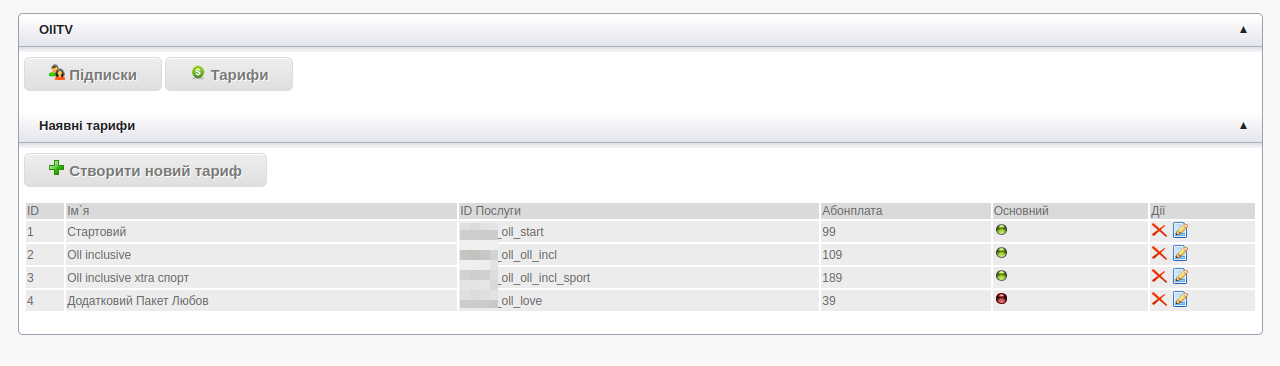
Task: Edit the Стартовий tariff via pencil icon
Action: (x=1180, y=230)
